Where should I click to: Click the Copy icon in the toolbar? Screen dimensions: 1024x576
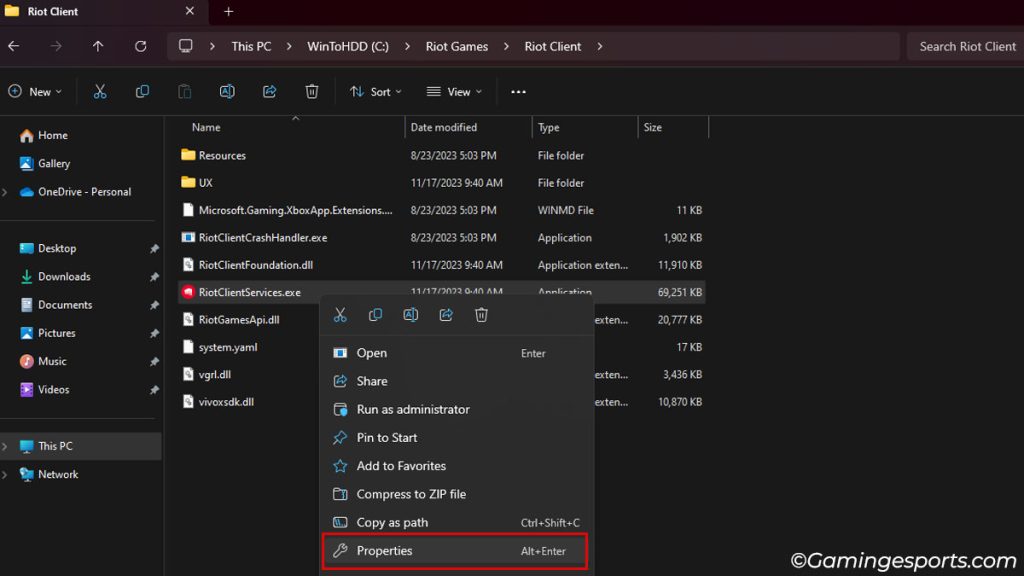[142, 92]
